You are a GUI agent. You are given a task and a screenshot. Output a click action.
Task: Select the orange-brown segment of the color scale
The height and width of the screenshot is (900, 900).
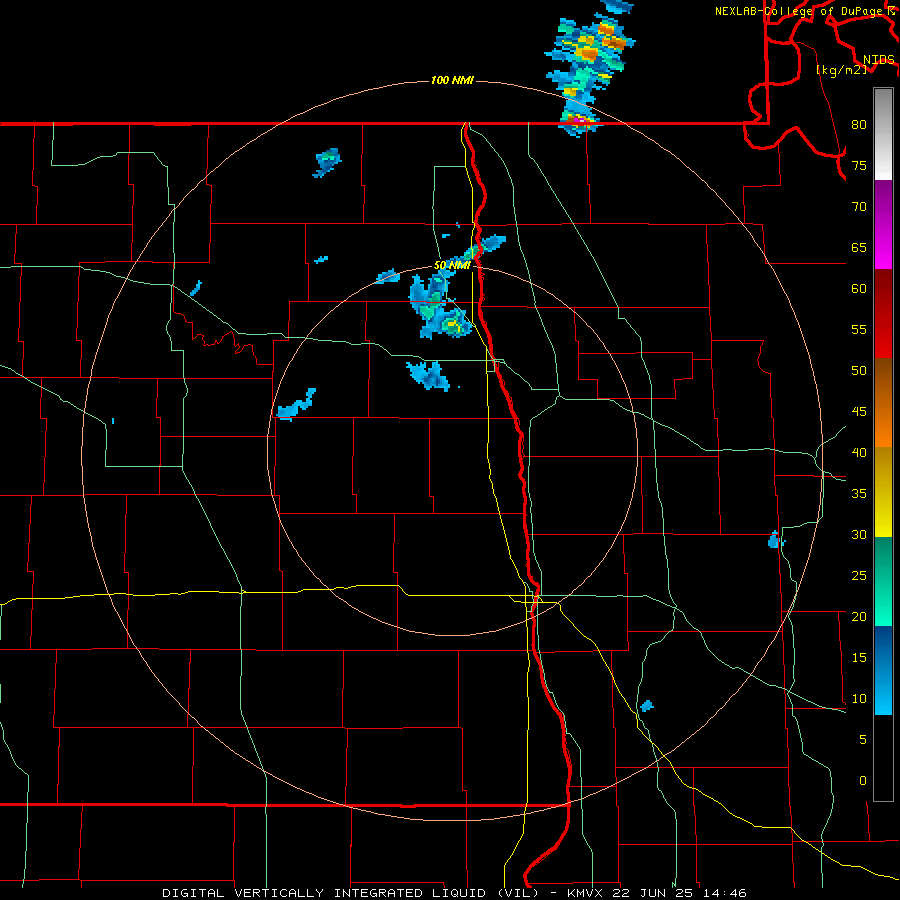(883, 402)
